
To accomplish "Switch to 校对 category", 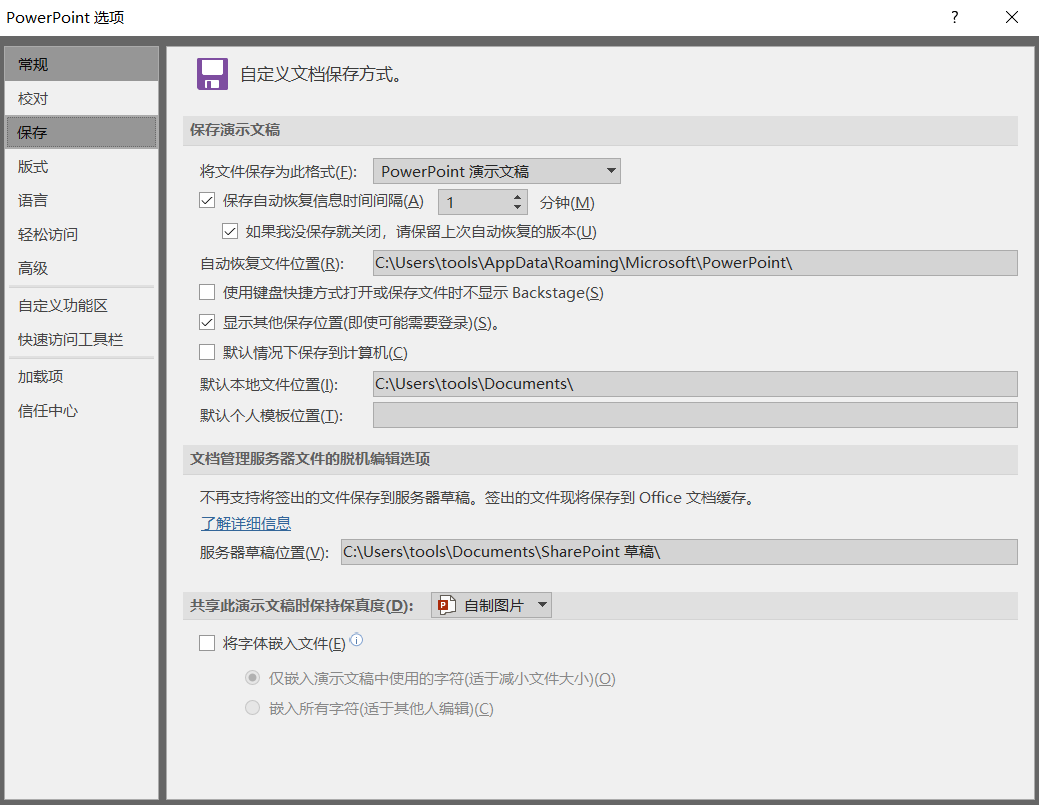I will point(82,99).
